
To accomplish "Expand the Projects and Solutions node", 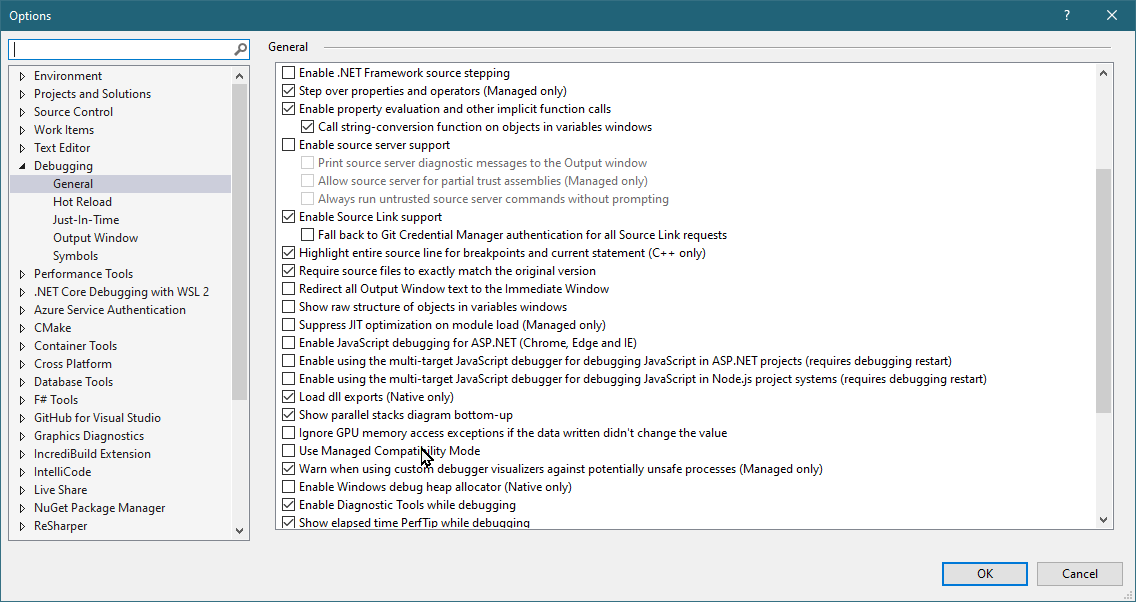I will click(x=22, y=94).
